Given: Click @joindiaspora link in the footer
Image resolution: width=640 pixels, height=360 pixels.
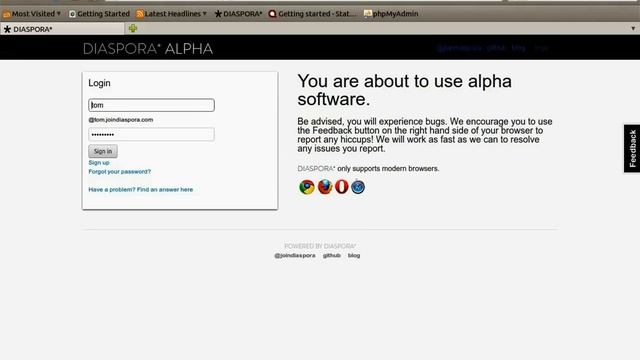Looking at the screenshot, I should (295, 256).
